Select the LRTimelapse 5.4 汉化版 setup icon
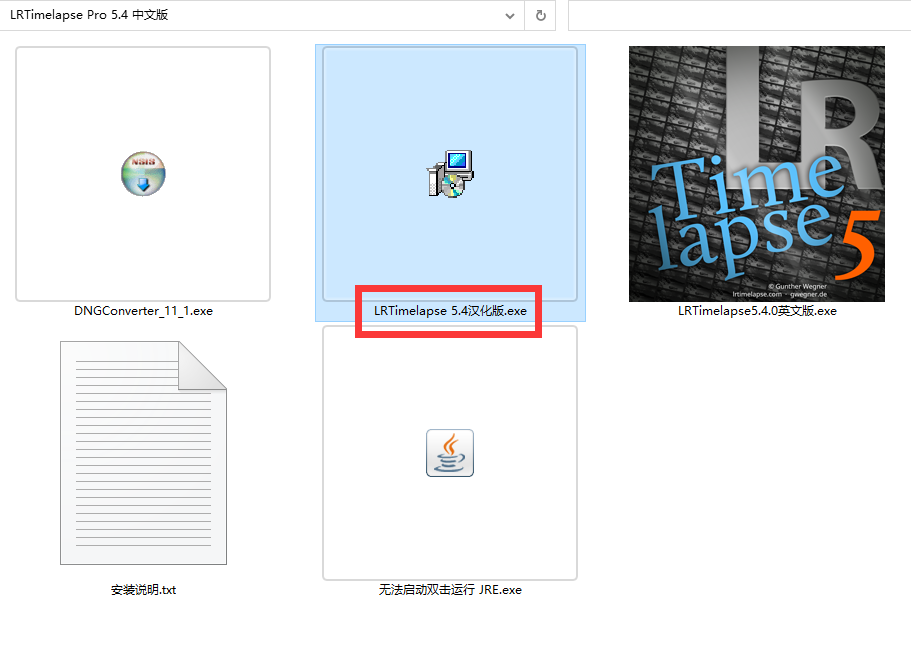Image resolution: width=911 pixels, height=658 pixels. [x=450, y=174]
